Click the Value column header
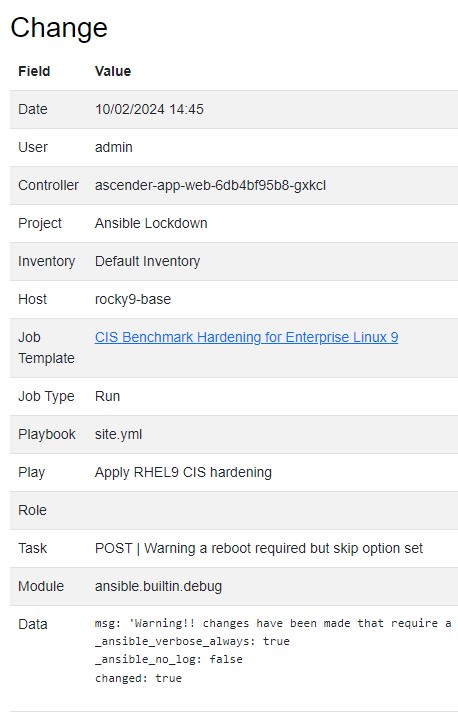Viewport: 458px width, 714px height. coord(113,71)
